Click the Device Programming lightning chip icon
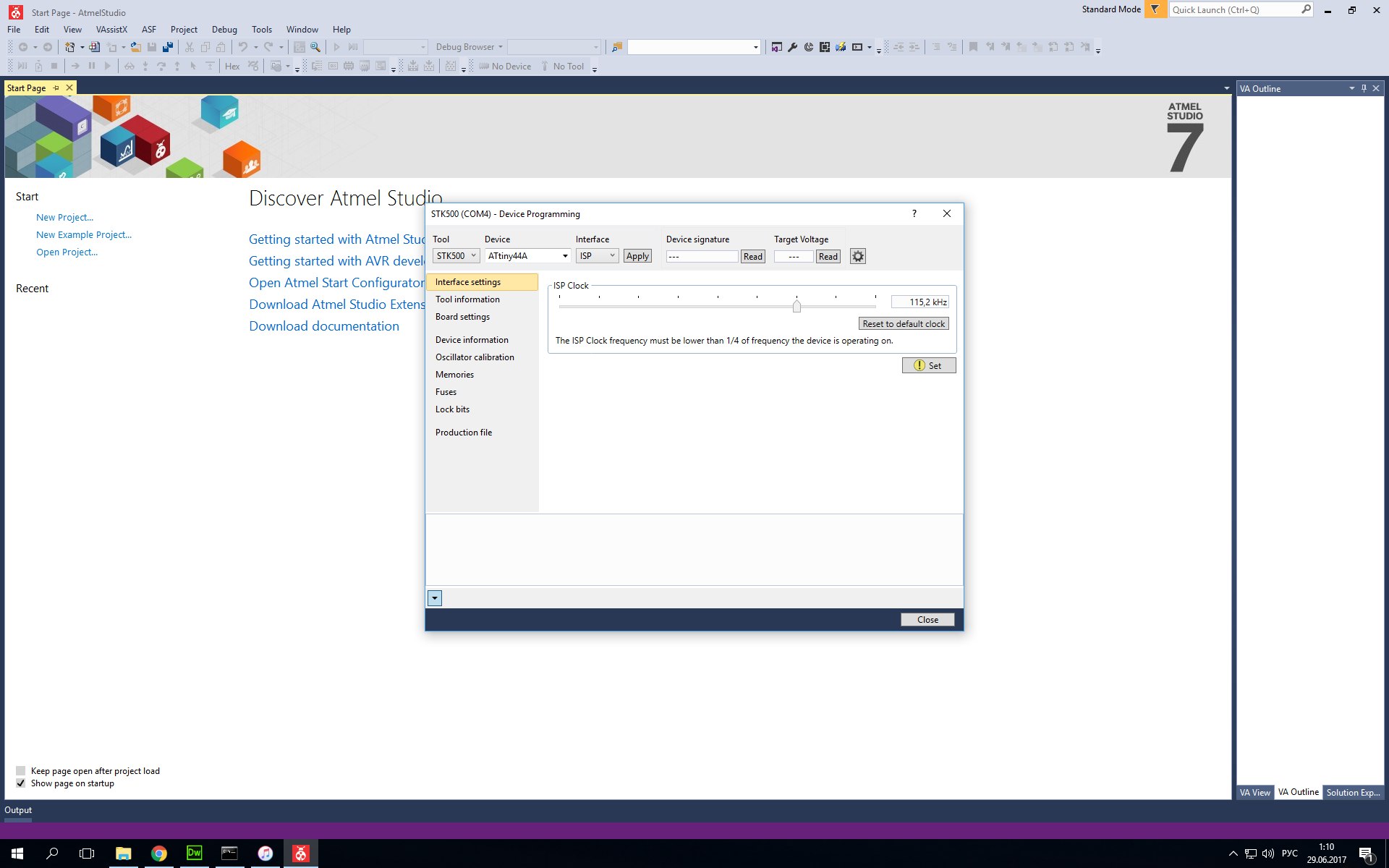The width and height of the screenshot is (1389, 868). [841, 47]
